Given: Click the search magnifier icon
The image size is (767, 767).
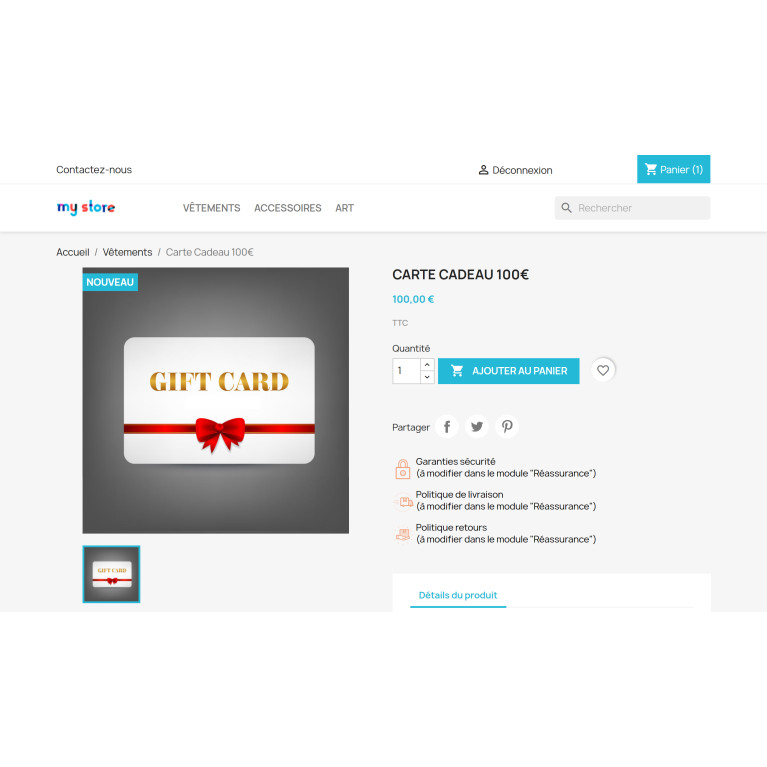Looking at the screenshot, I should point(566,208).
